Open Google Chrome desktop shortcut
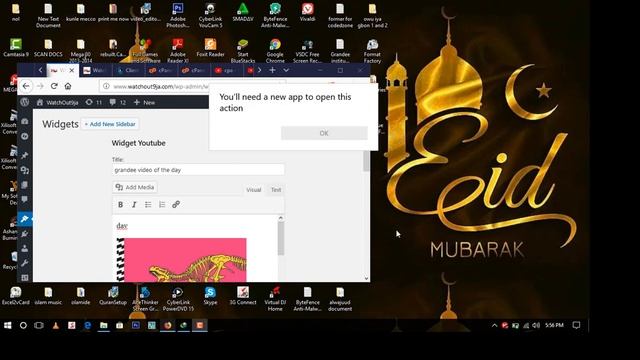640x360 pixels. tap(275, 51)
